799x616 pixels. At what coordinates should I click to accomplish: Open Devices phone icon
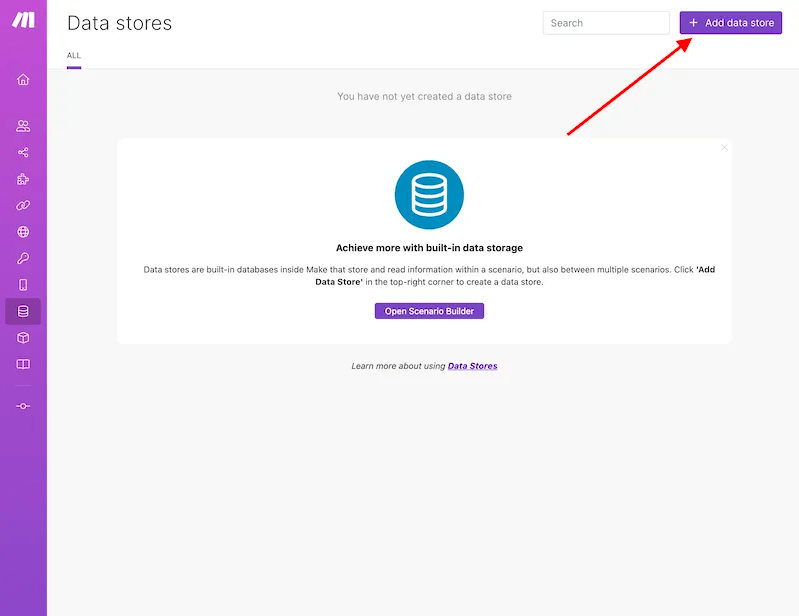23,285
